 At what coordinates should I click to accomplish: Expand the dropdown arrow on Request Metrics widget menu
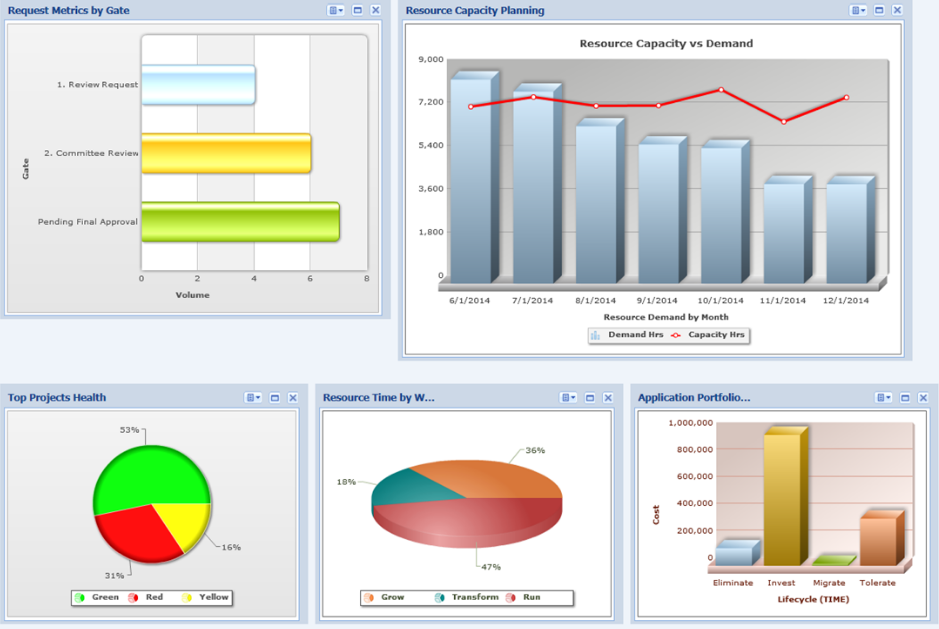tap(341, 10)
